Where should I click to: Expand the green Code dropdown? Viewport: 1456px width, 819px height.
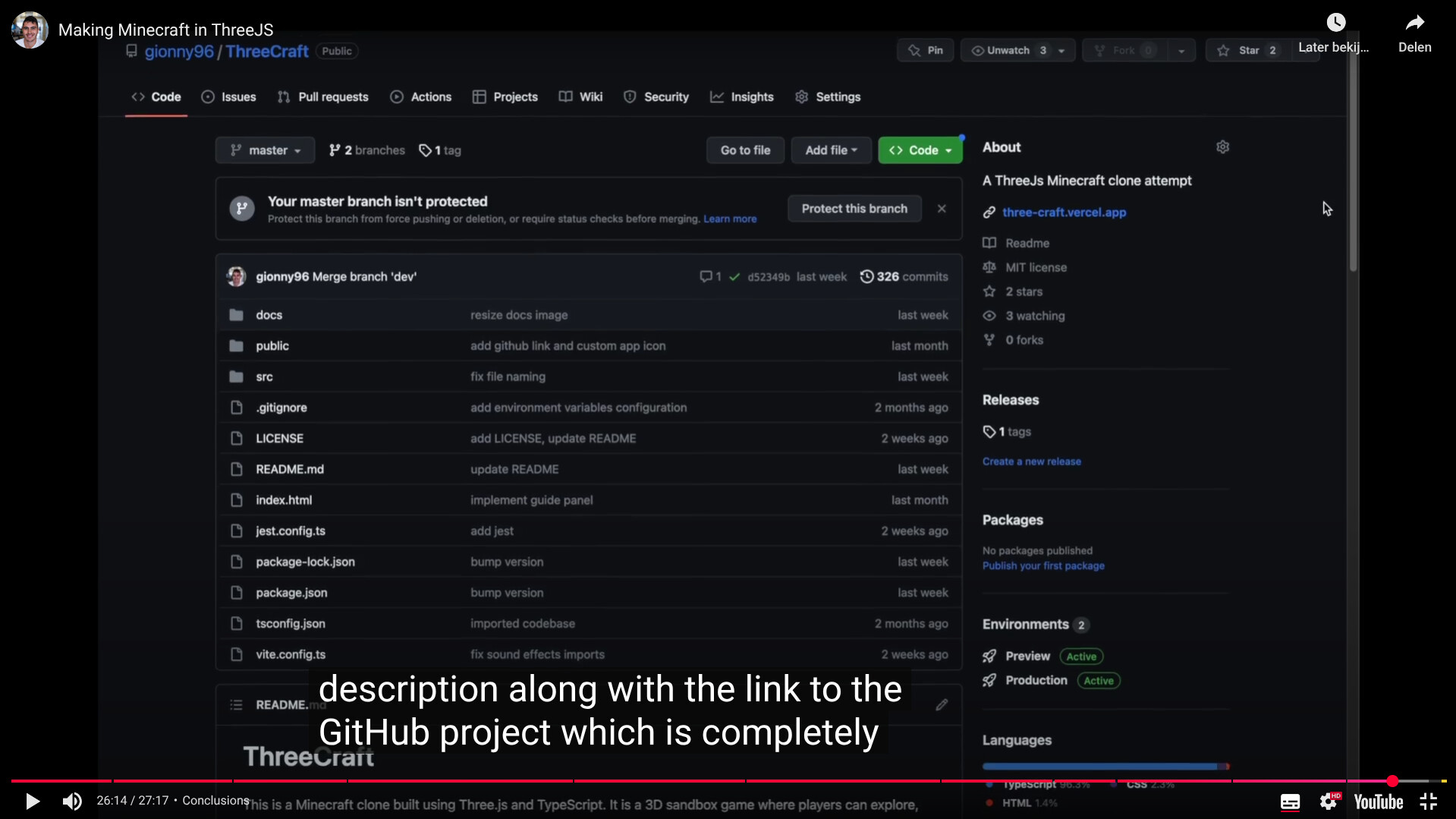point(920,150)
